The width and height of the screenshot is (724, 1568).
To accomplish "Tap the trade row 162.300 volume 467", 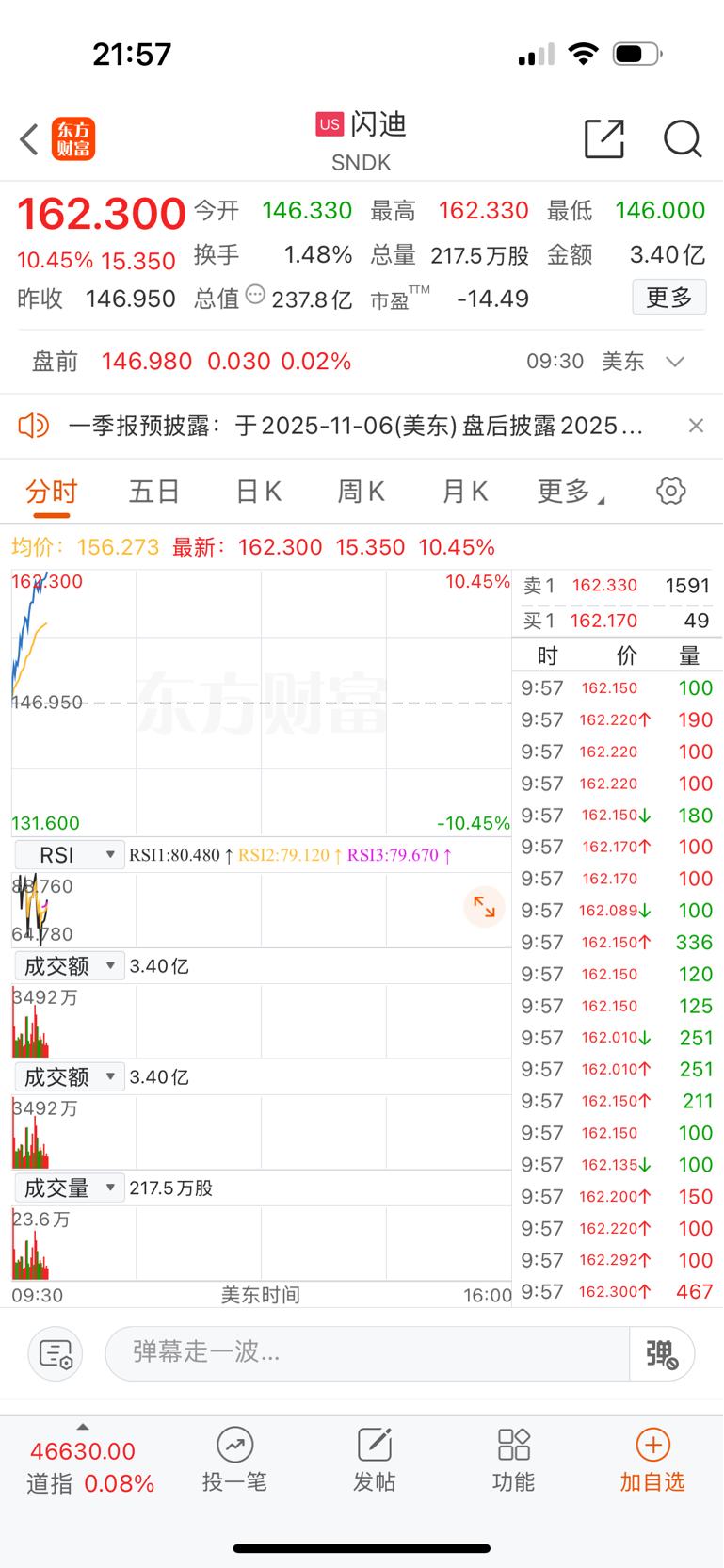I will [x=617, y=1291].
